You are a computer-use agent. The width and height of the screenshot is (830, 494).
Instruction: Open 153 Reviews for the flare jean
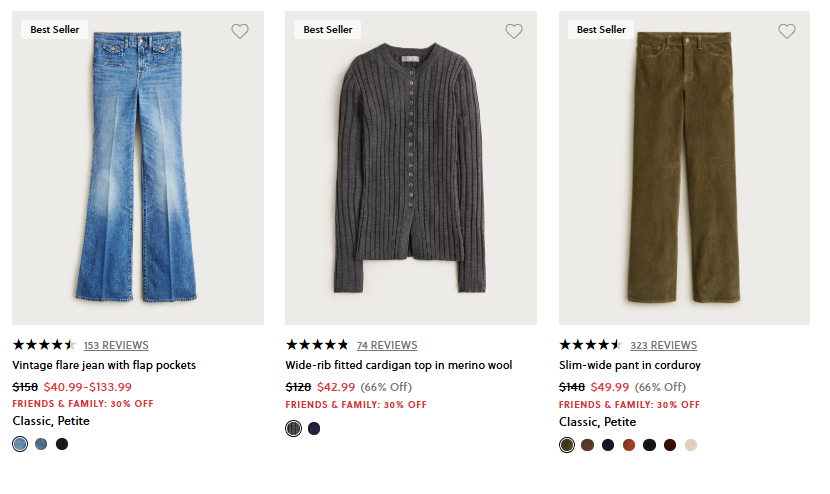pyautogui.click(x=116, y=345)
